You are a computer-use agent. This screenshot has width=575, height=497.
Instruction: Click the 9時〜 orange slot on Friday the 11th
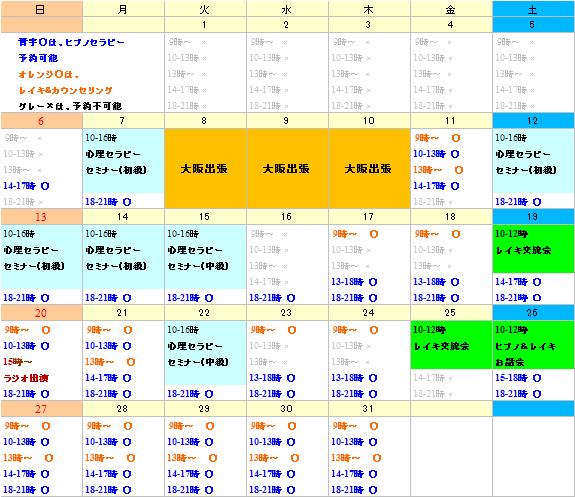437,138
